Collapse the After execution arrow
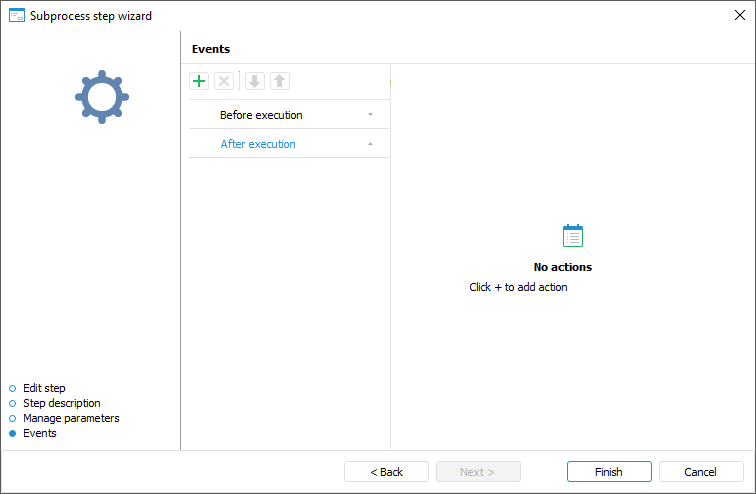The image size is (756, 494). pyautogui.click(x=370, y=144)
